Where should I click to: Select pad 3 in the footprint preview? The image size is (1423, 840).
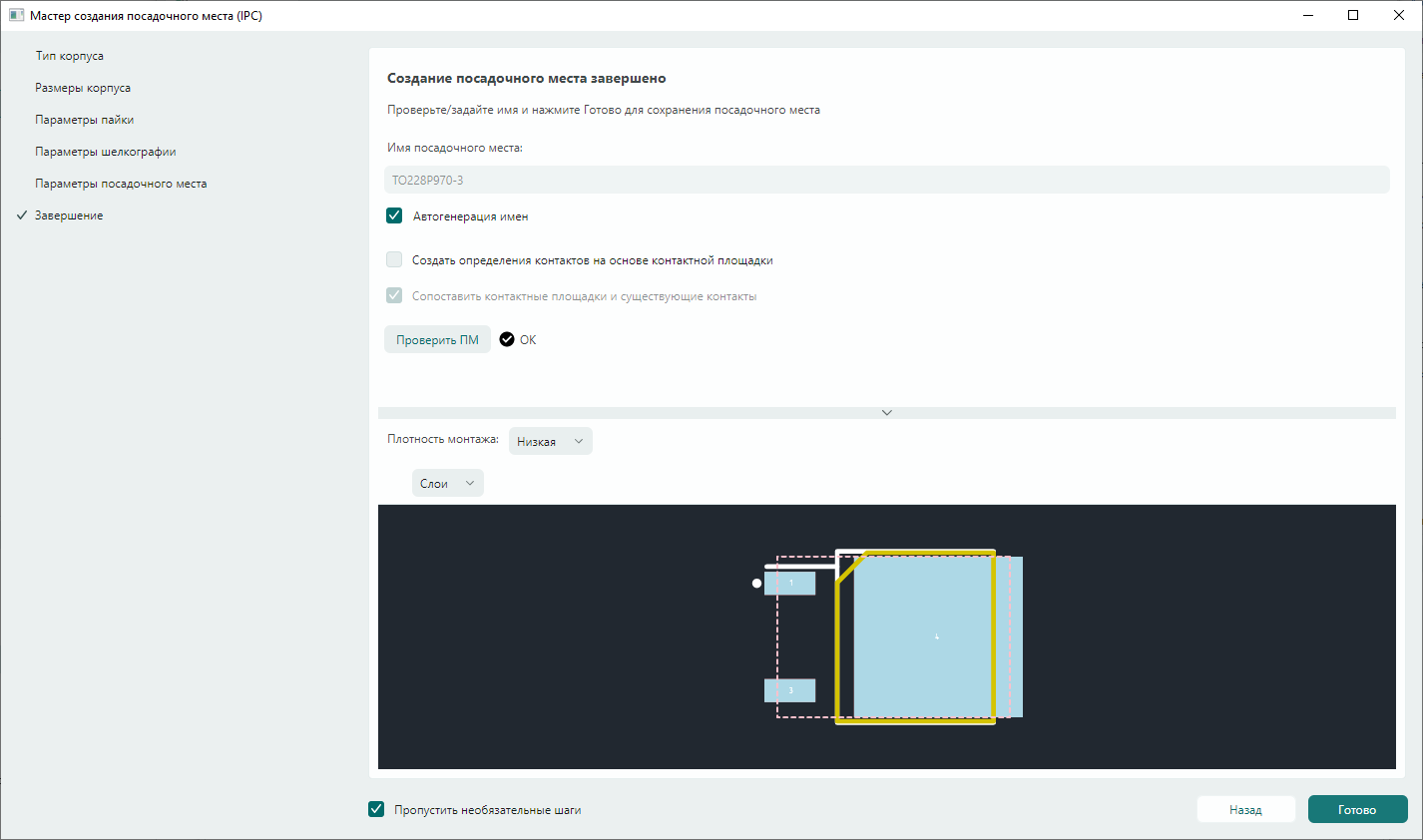[789, 690]
